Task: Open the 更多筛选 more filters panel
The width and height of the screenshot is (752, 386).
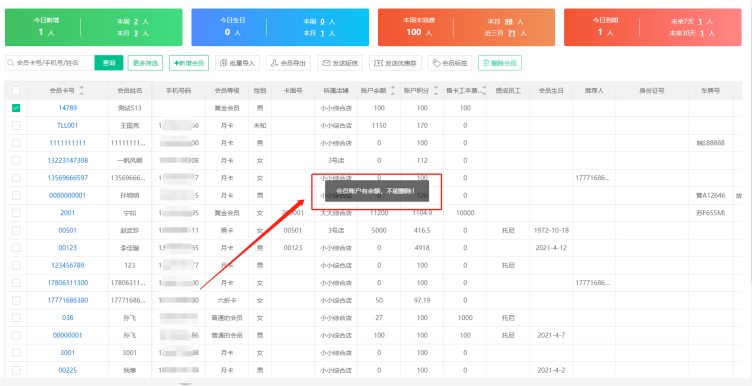Action: click(x=146, y=63)
